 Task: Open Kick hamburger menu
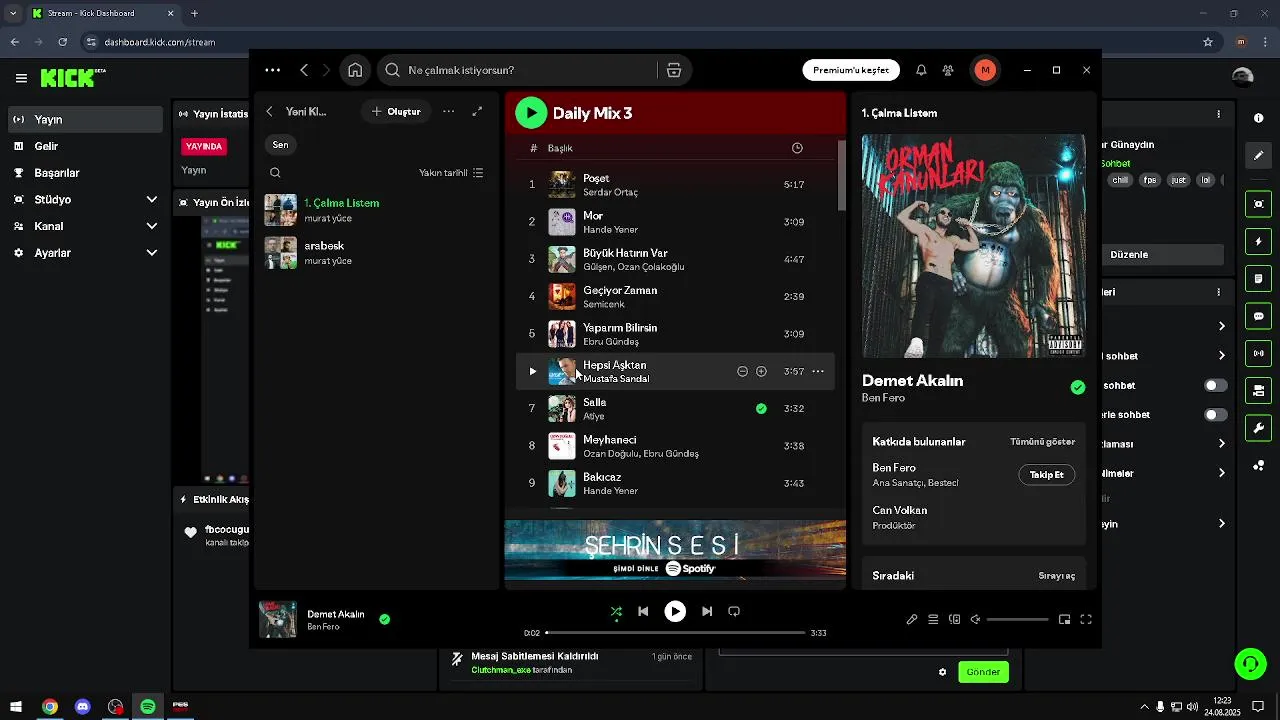pyautogui.click(x=21, y=78)
